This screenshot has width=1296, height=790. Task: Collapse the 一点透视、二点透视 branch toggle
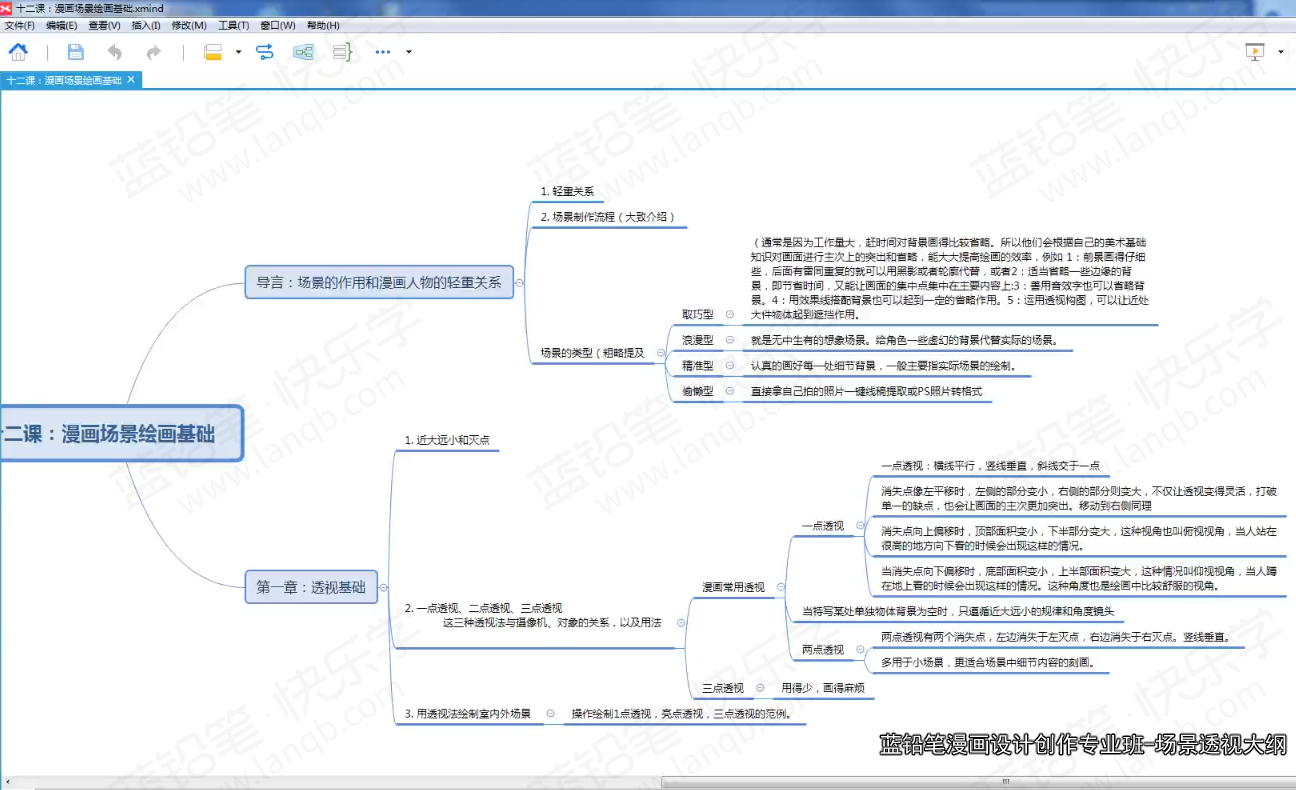point(682,622)
